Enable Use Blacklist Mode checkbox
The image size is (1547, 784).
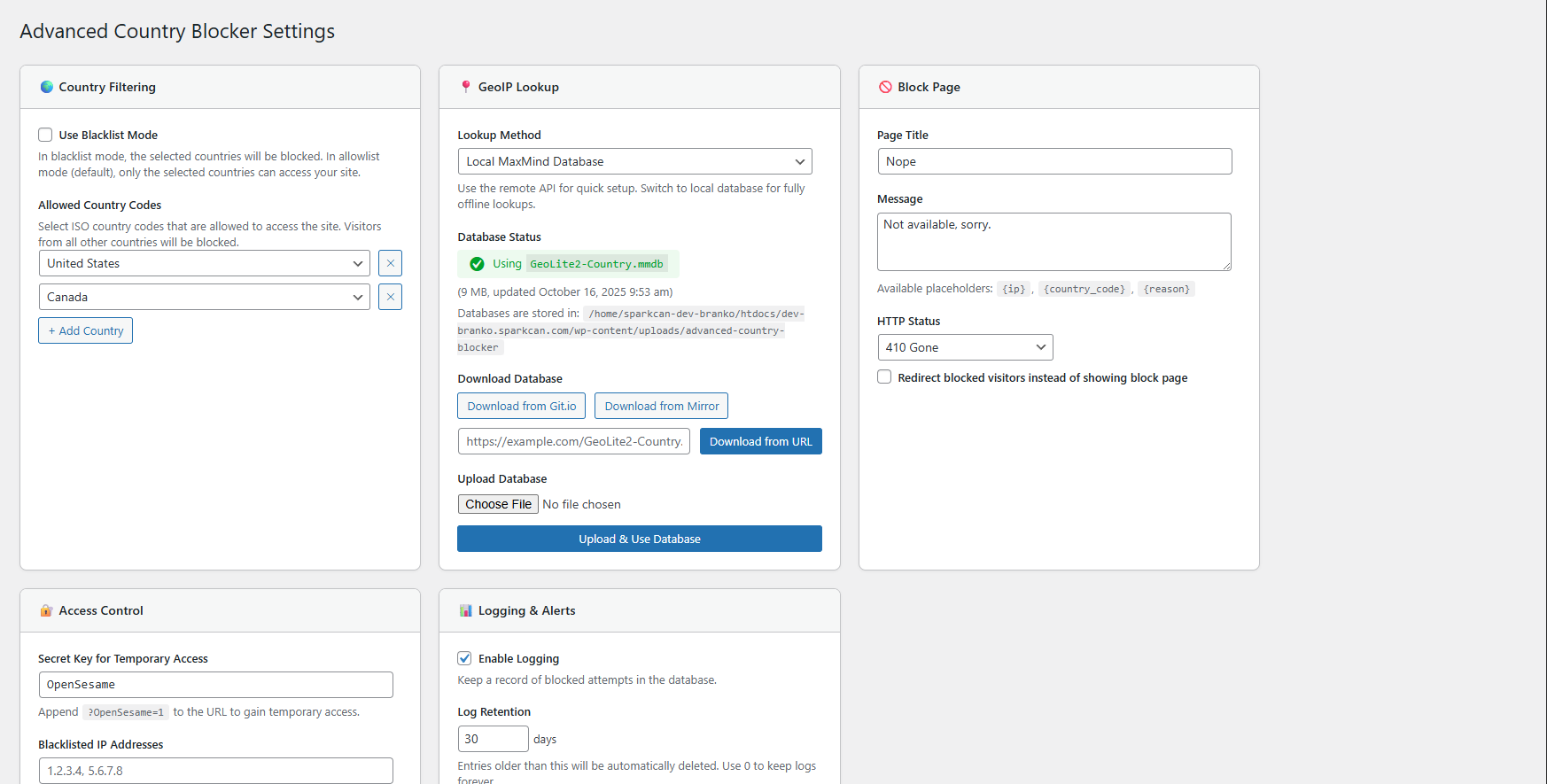(45, 135)
